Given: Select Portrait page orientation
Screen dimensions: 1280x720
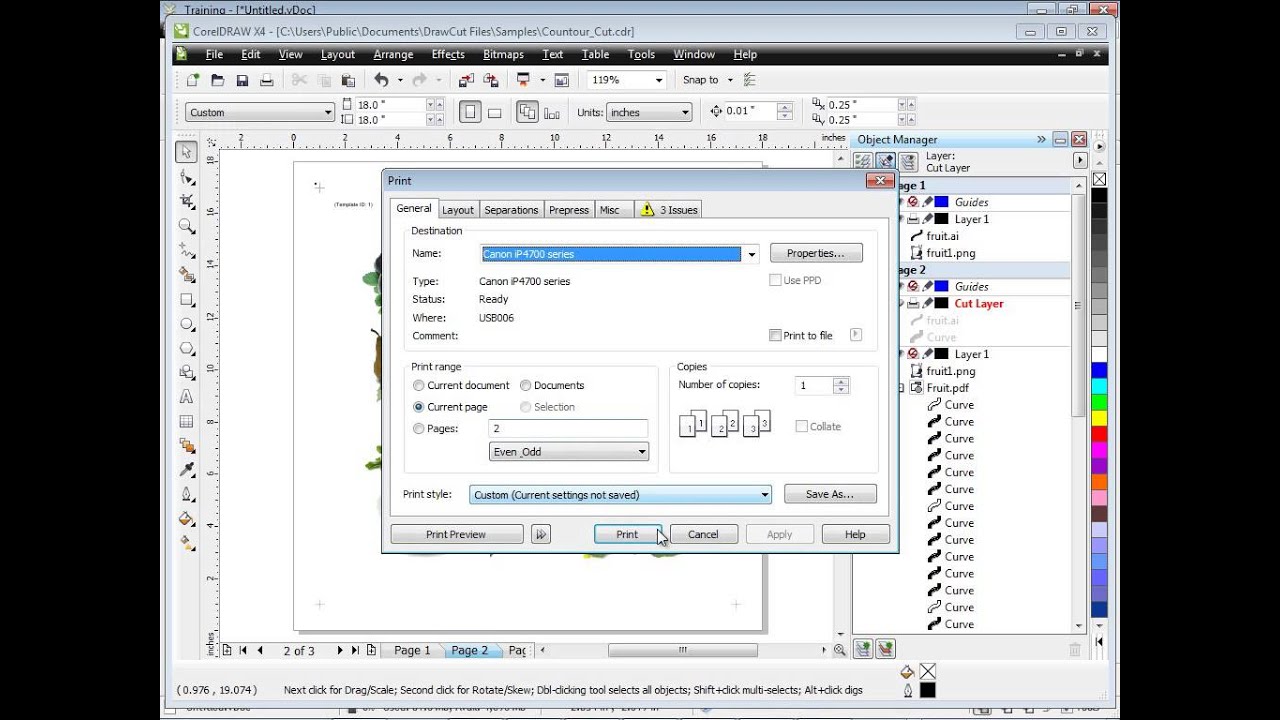Looking at the screenshot, I should tap(470, 112).
